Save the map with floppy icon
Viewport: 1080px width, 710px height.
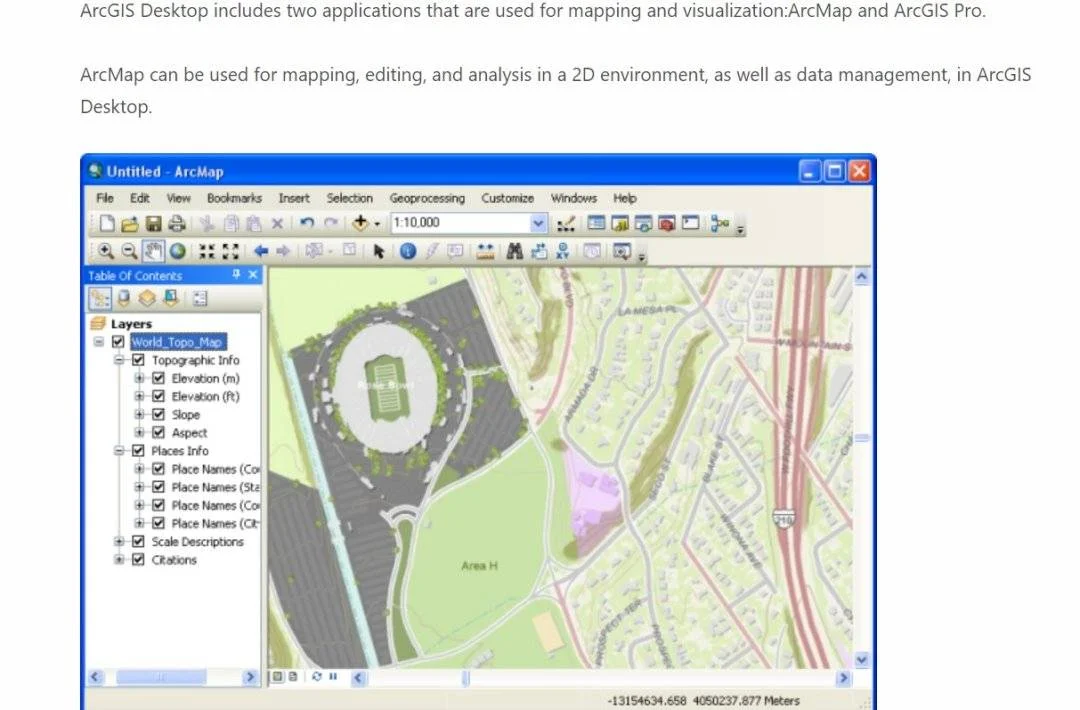(x=153, y=223)
